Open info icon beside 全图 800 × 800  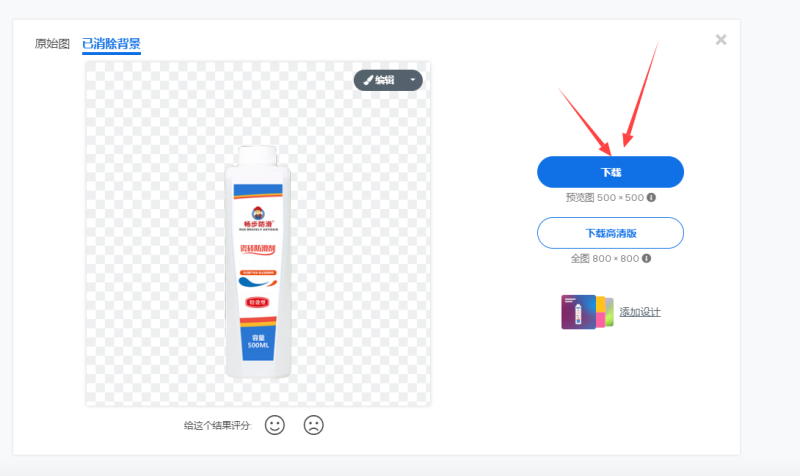[646, 259]
